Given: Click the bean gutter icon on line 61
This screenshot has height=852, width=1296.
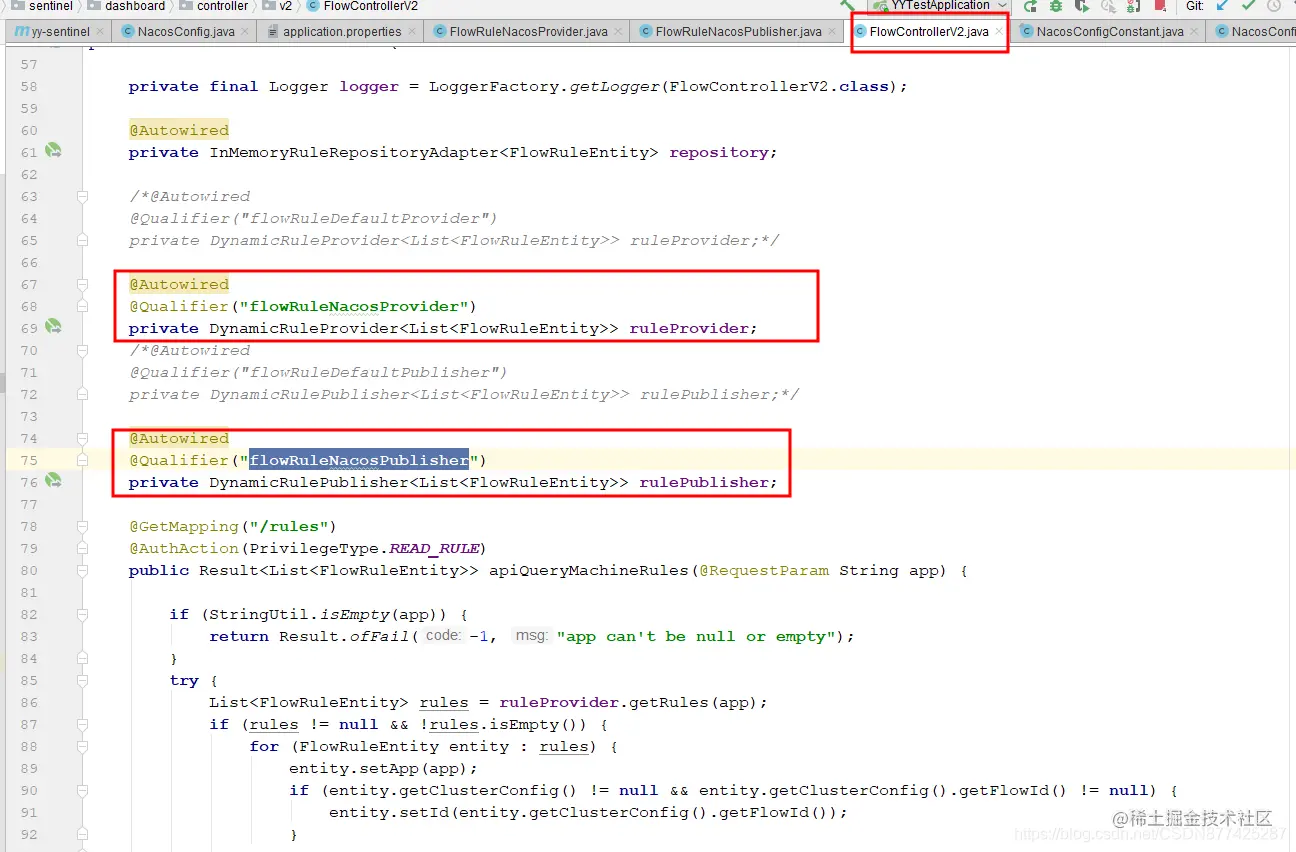Looking at the screenshot, I should [x=53, y=152].
